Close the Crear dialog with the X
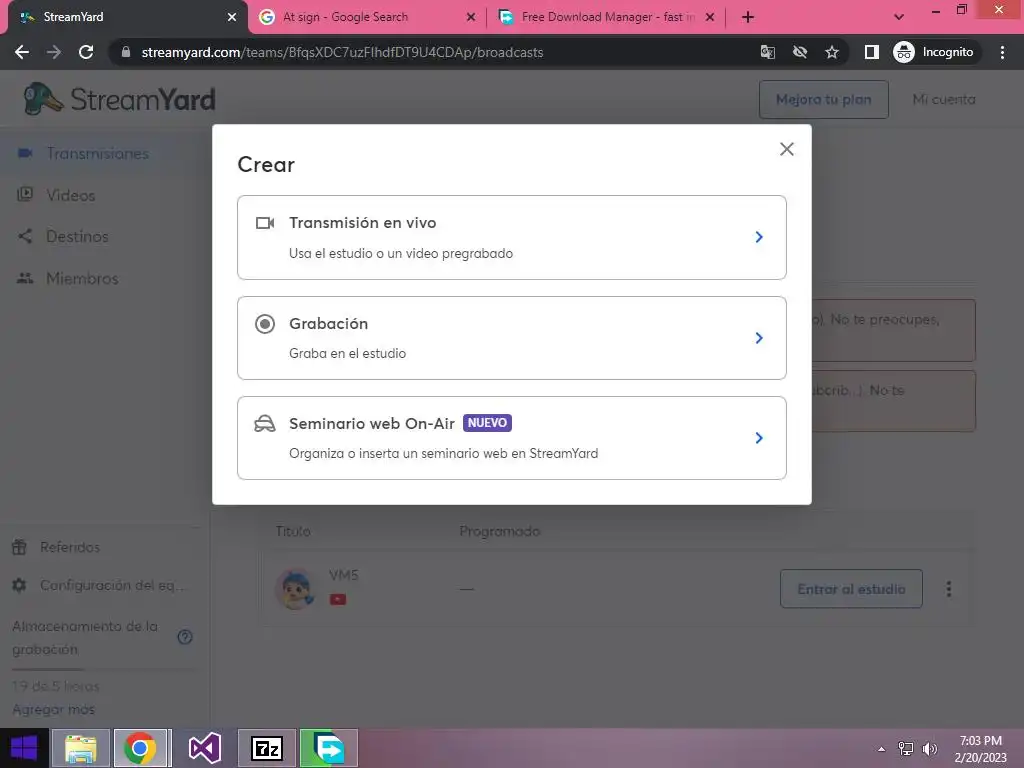This screenshot has height=768, width=1024. pos(786,149)
